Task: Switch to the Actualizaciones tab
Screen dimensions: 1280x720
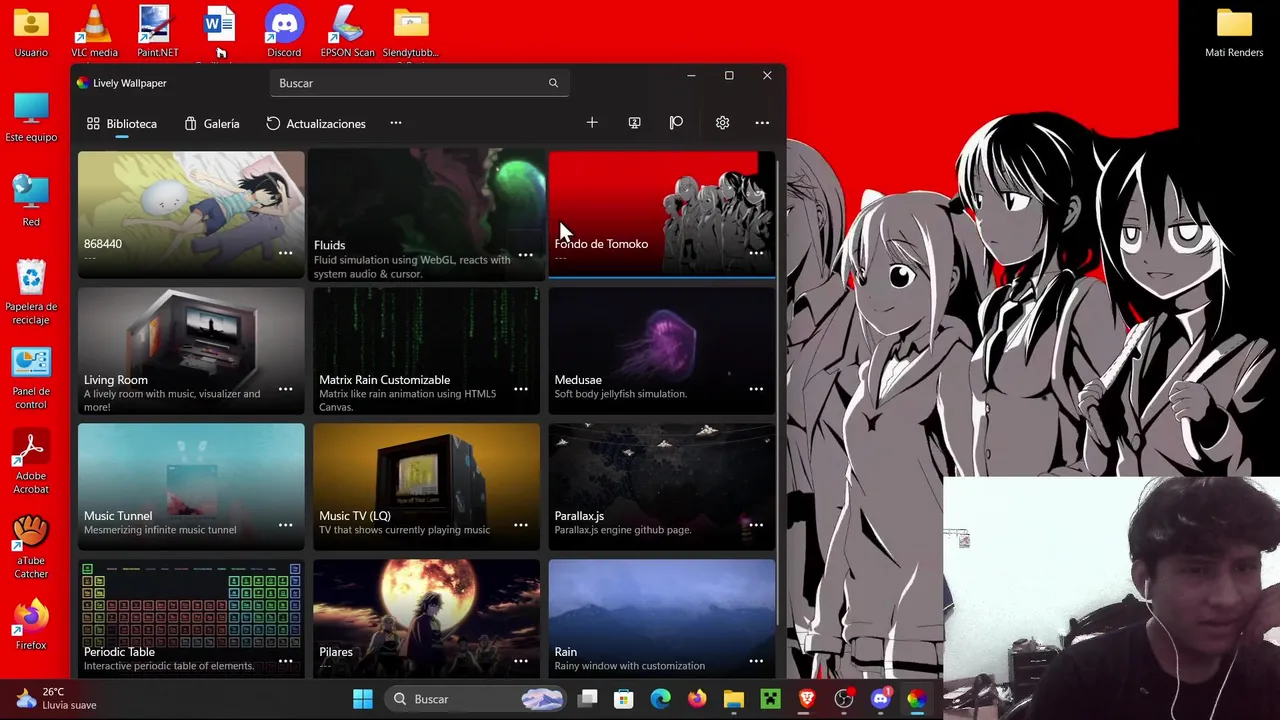Action: (x=316, y=123)
